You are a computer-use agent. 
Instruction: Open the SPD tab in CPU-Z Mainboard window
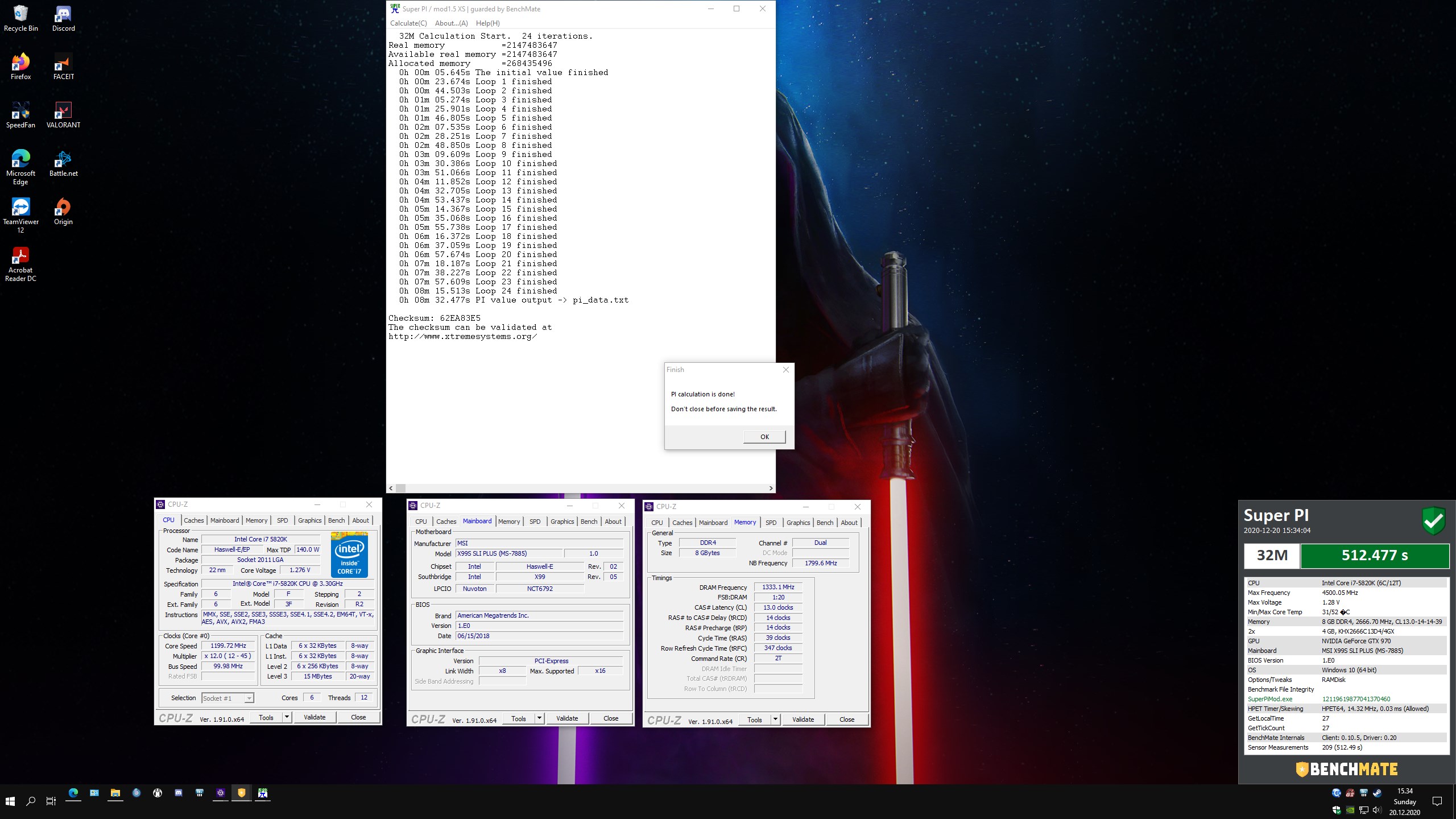click(x=535, y=522)
